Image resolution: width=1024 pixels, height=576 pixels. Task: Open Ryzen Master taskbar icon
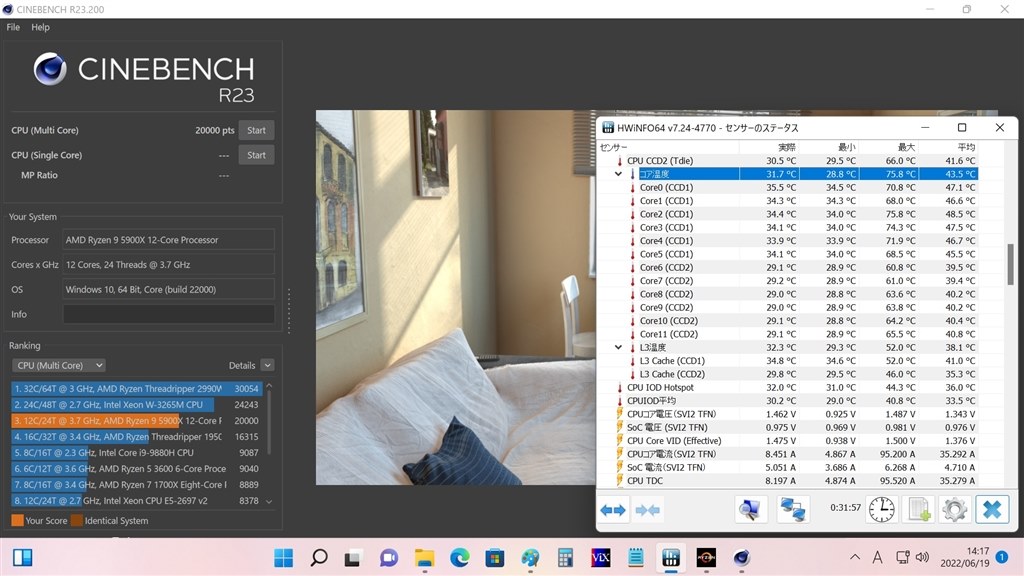(706, 558)
